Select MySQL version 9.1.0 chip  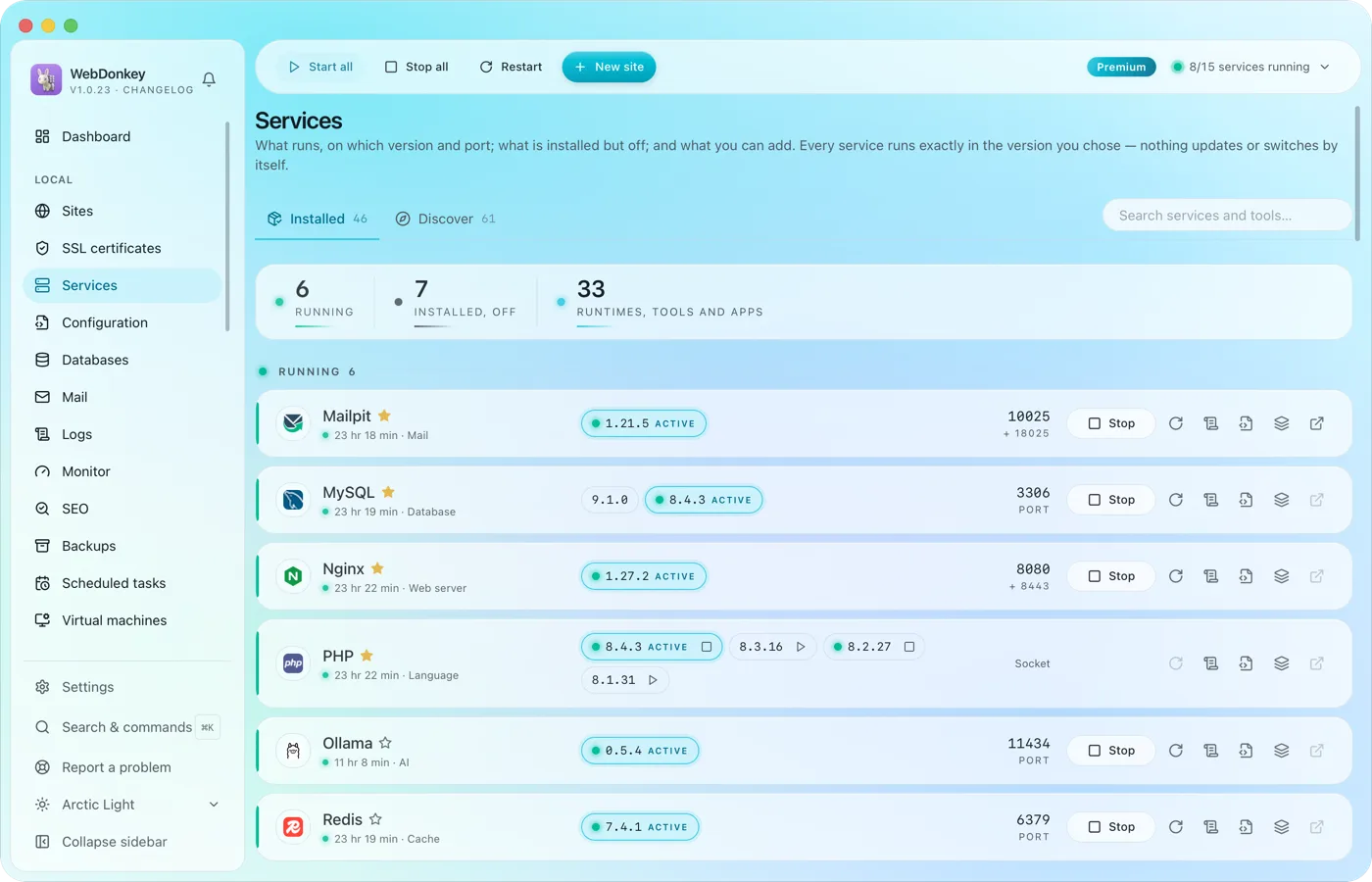tap(610, 500)
